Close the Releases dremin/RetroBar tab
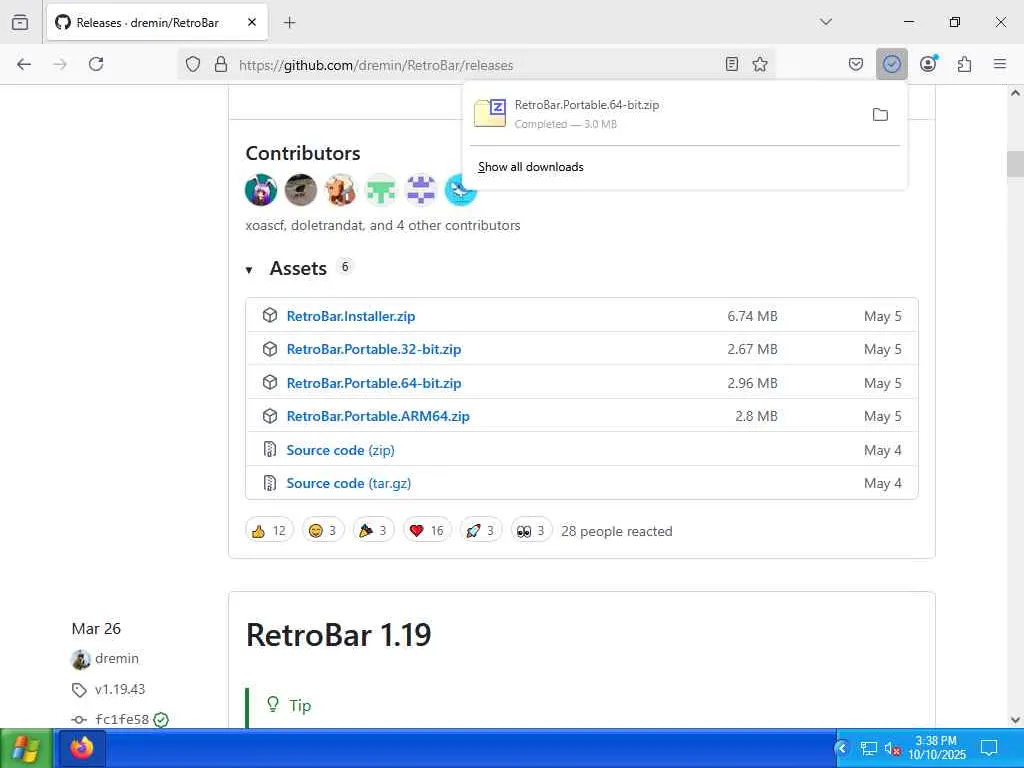 [x=252, y=22]
